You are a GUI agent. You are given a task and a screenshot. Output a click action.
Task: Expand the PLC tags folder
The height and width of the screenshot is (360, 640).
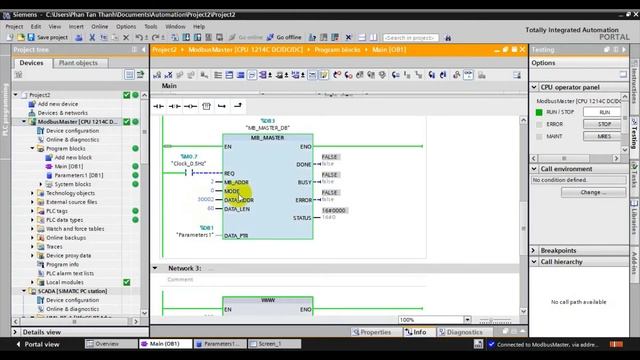(32, 211)
